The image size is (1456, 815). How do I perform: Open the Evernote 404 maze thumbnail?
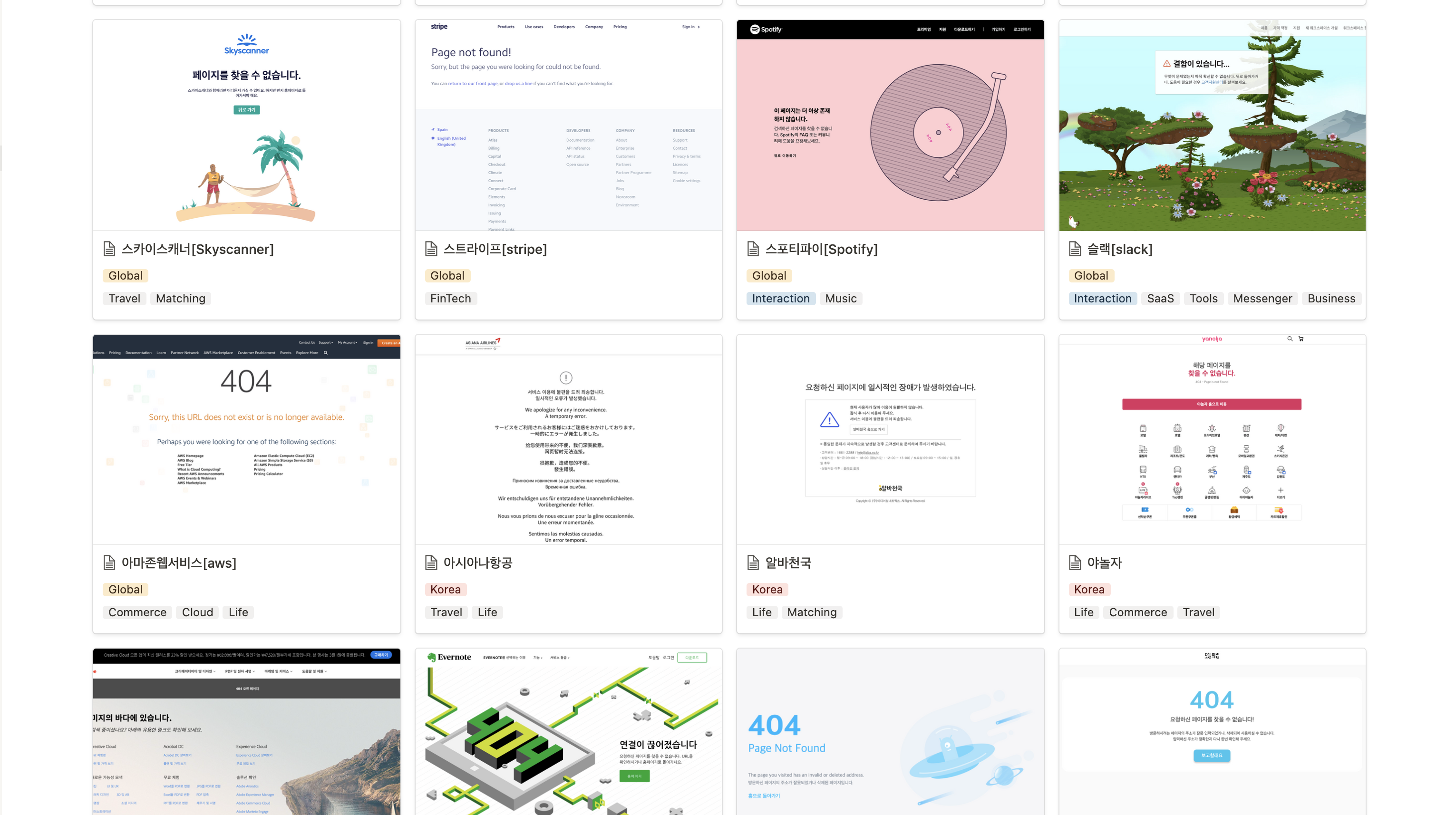[x=568, y=732]
